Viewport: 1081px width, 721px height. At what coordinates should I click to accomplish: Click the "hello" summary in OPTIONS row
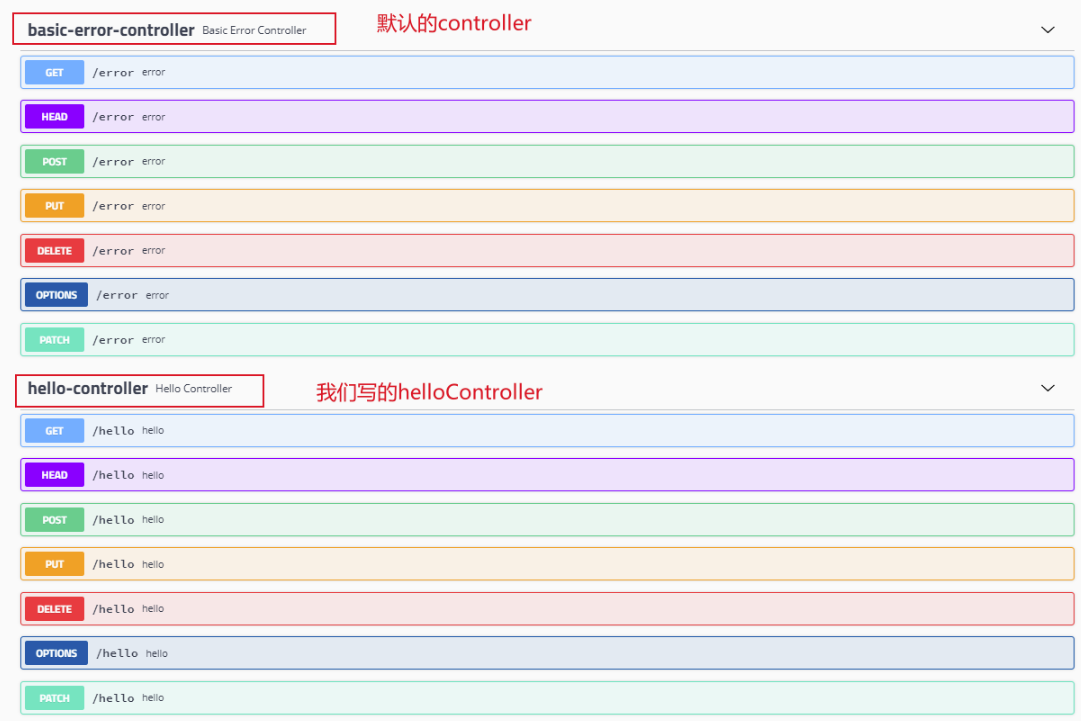[156, 653]
